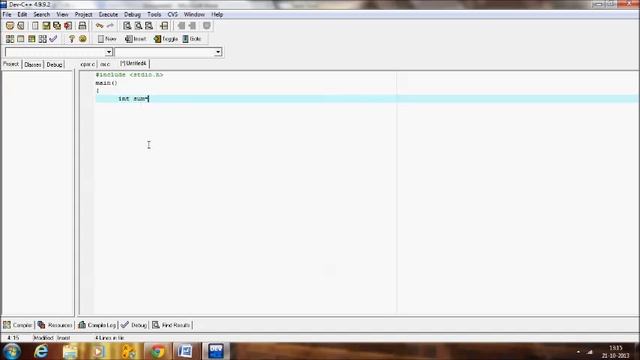Open the Edit menu
Image resolution: width=640 pixels, height=360 pixels.
pos(22,14)
